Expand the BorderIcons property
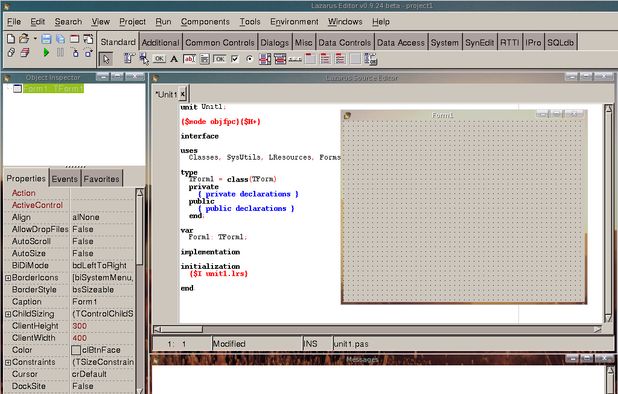This screenshot has width=618, height=394. tap(7, 278)
